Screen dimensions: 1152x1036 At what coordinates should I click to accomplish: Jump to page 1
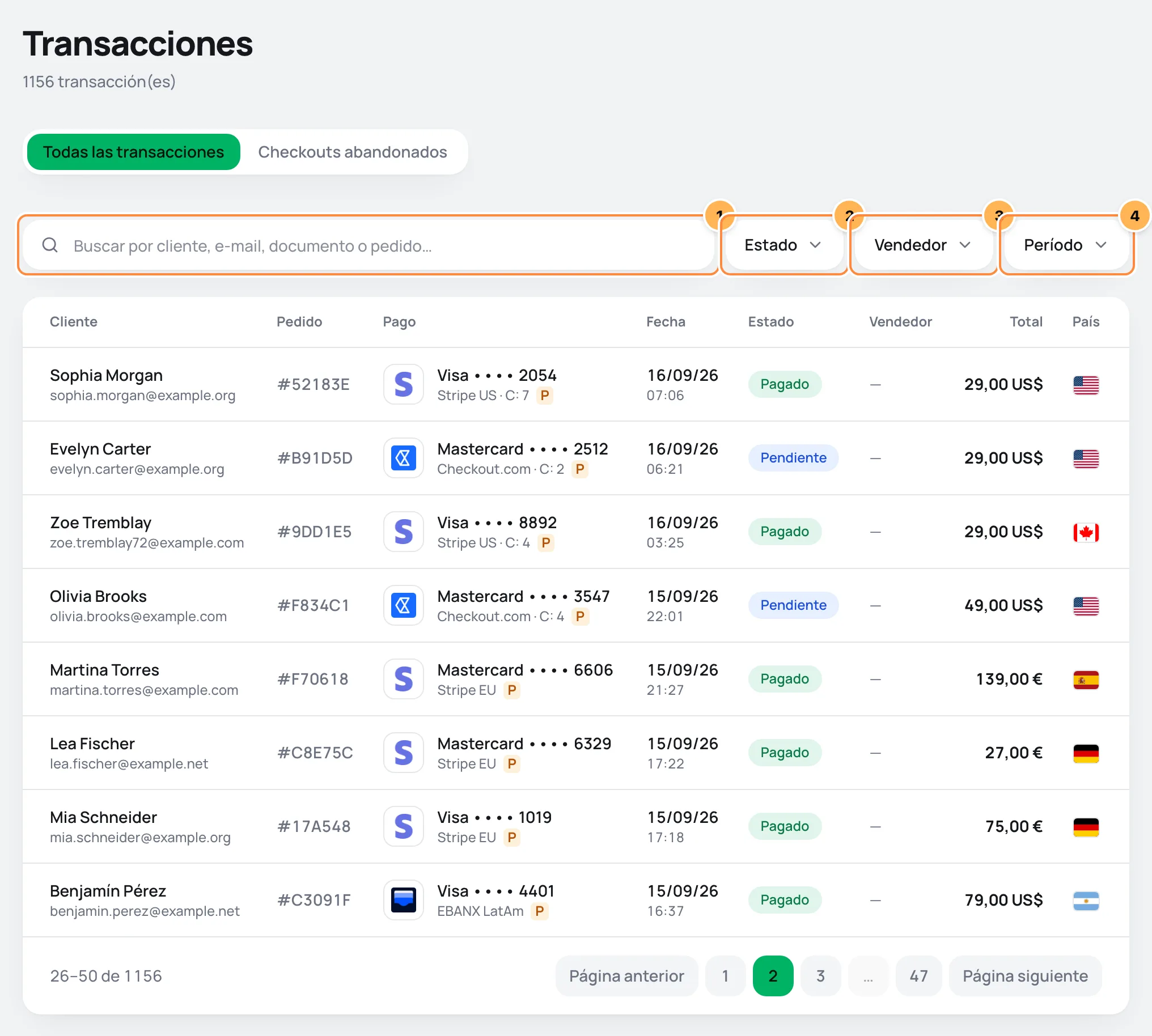[x=725, y=976]
